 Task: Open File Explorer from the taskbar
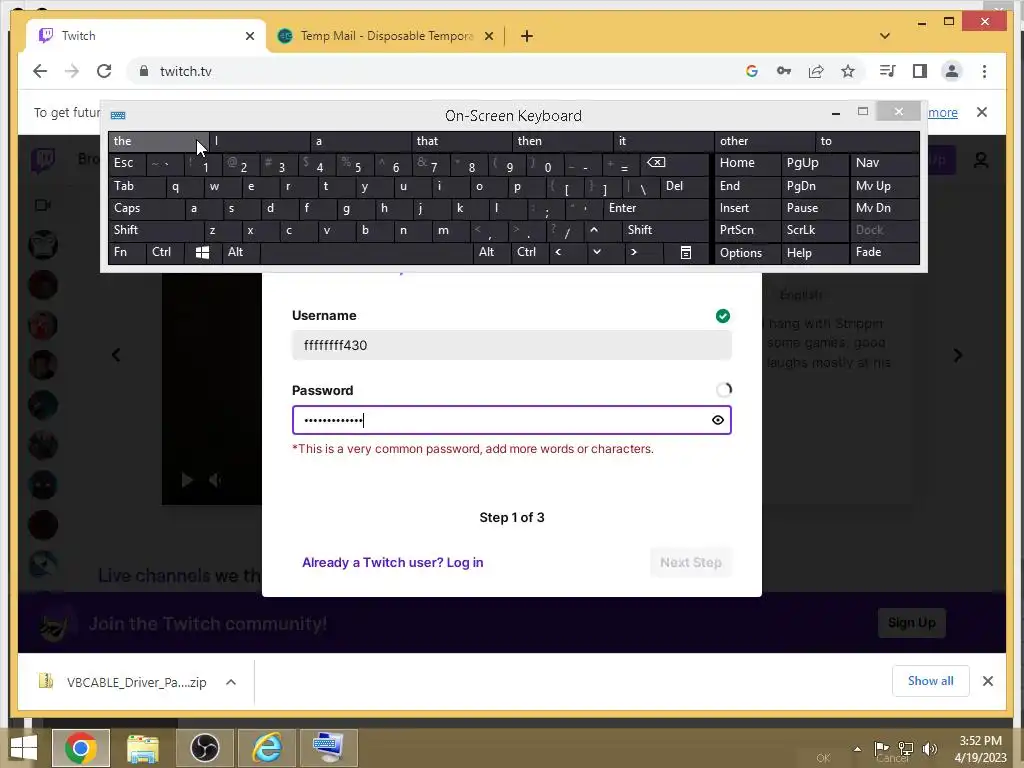pos(143,748)
